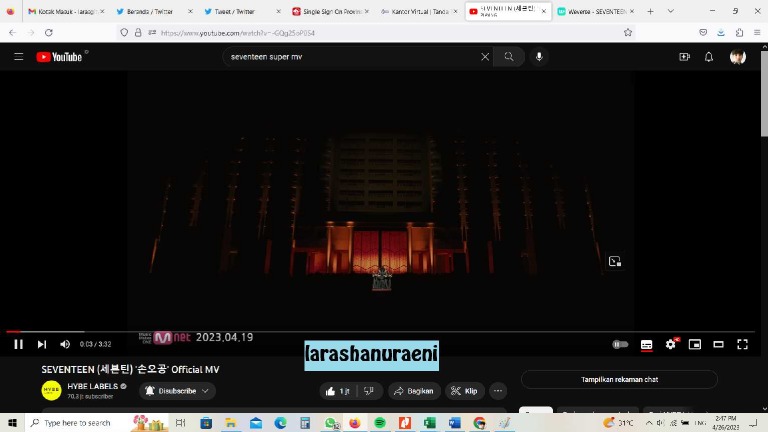
Task: Enter full screen mode
Action: click(x=743, y=344)
